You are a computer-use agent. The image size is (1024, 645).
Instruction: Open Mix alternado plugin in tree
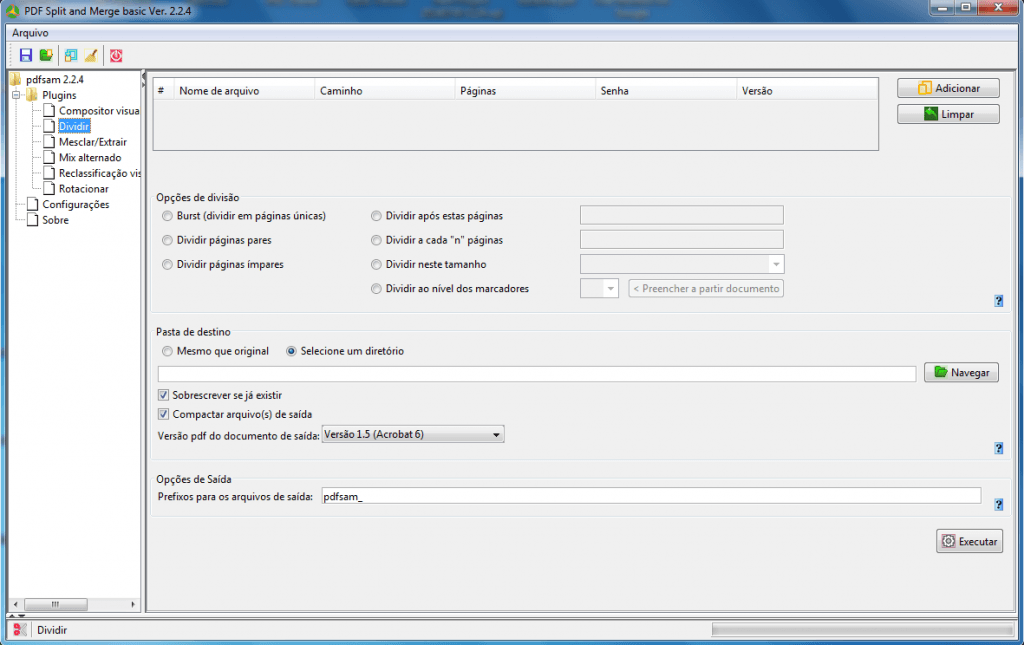point(90,158)
